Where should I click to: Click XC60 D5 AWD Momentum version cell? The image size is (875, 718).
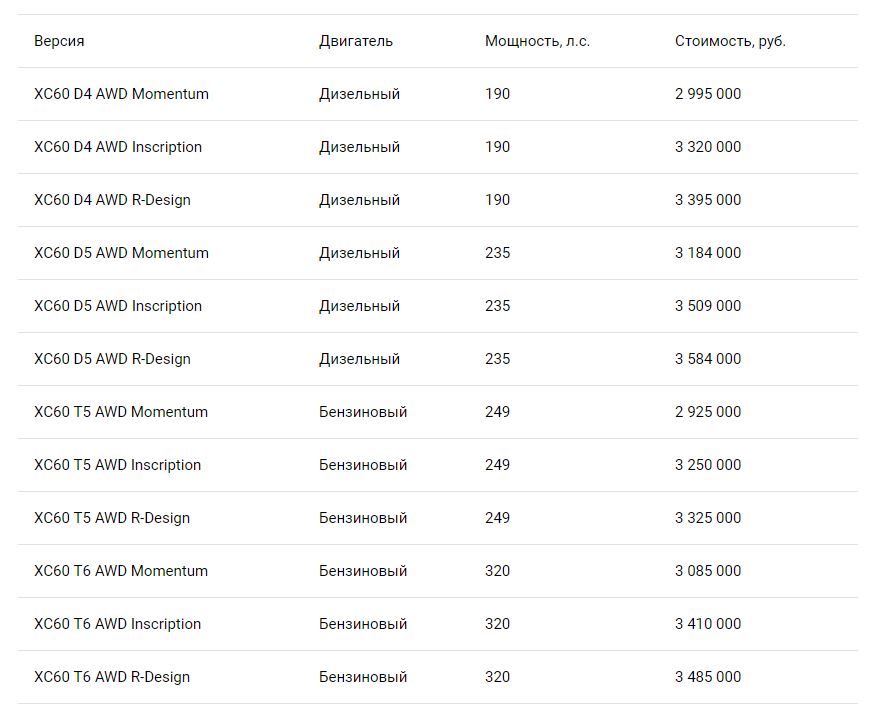(x=121, y=253)
